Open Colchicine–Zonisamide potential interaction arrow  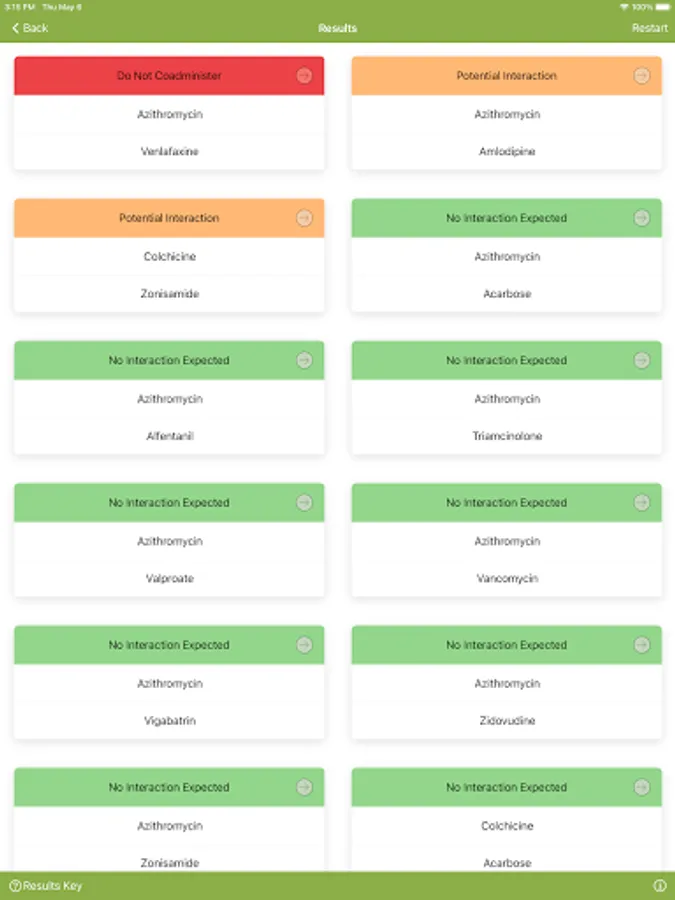click(304, 218)
